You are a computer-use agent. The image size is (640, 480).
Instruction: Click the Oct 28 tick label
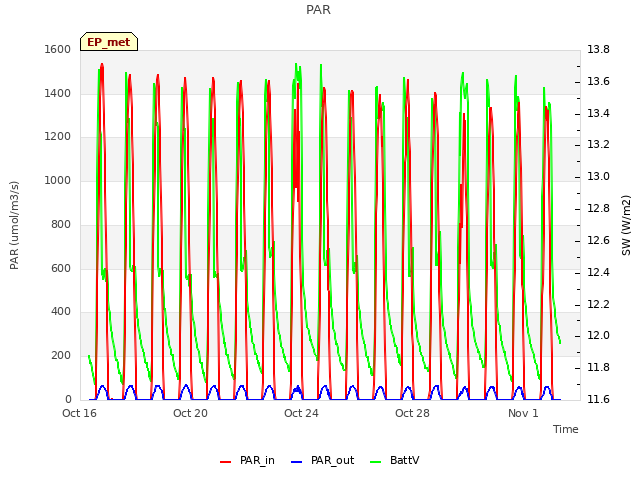[x=412, y=413]
